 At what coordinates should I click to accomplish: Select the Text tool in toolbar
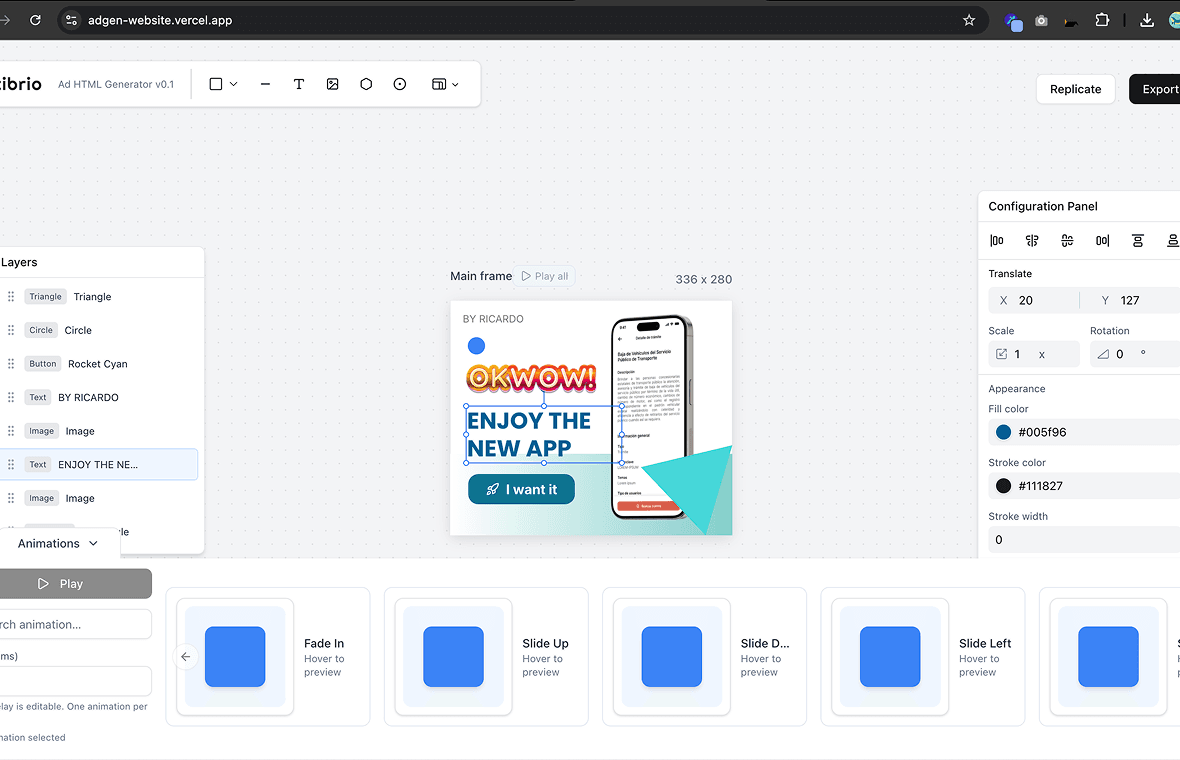(298, 85)
